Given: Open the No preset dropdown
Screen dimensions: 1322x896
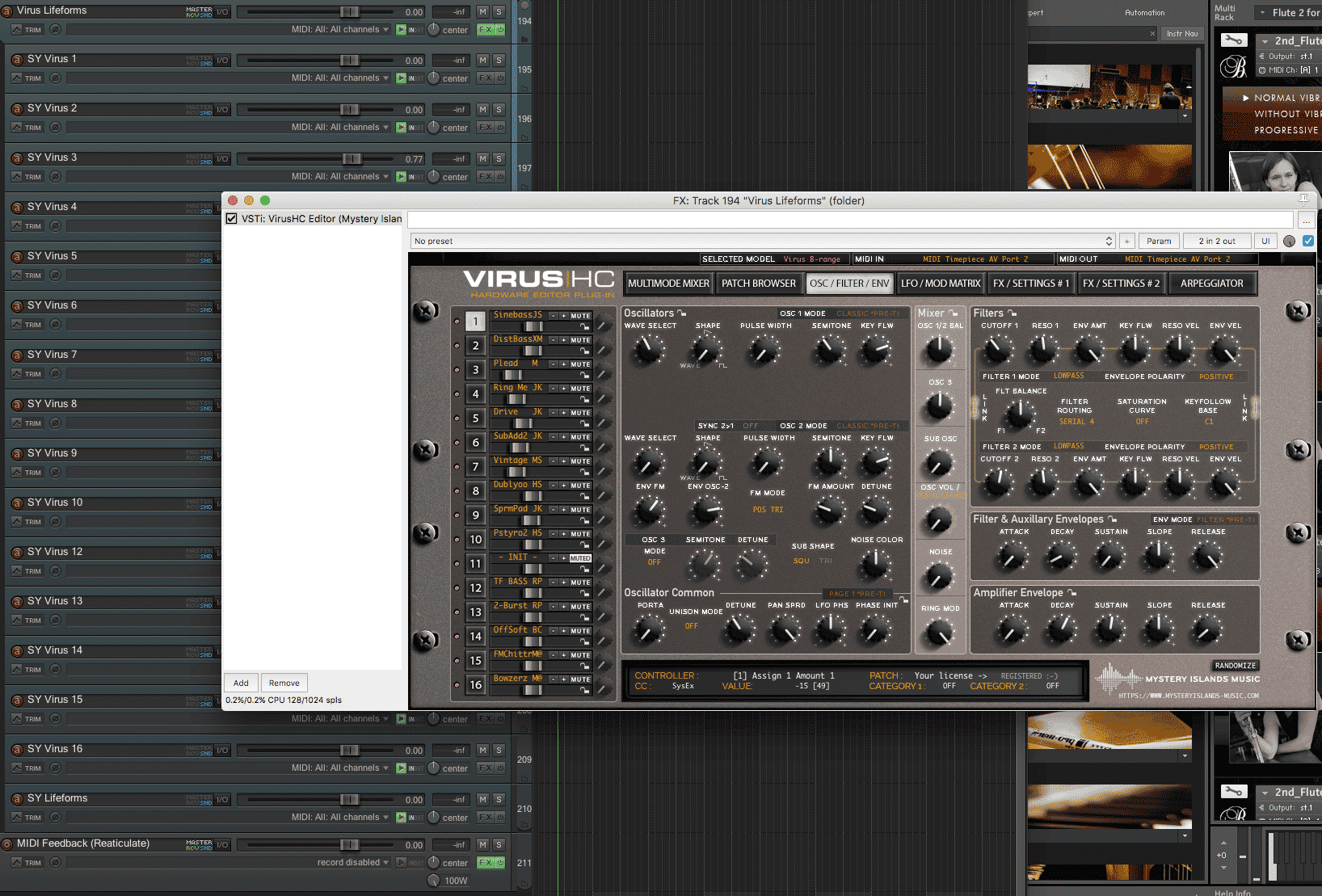Looking at the screenshot, I should 763,241.
